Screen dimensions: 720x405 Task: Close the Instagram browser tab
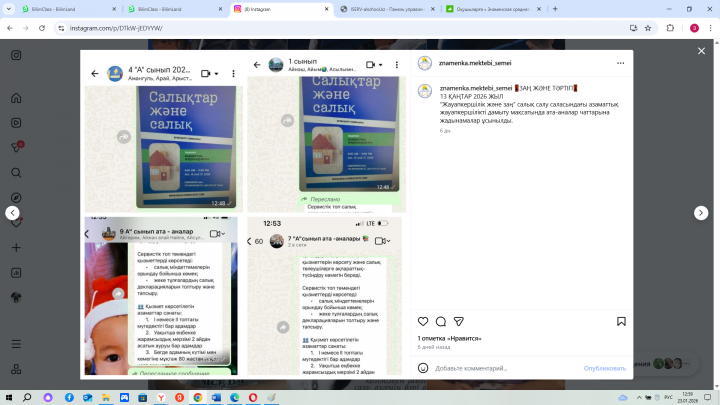point(326,9)
